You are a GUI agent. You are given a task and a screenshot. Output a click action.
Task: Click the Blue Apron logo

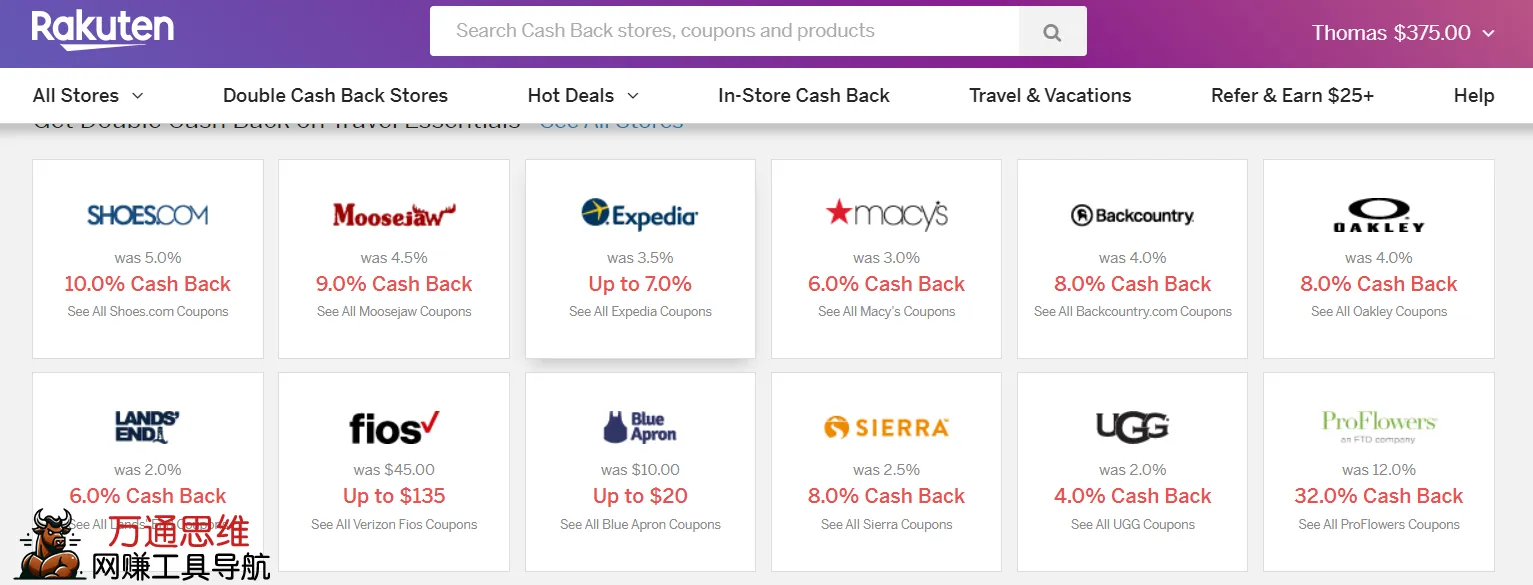[x=640, y=428]
